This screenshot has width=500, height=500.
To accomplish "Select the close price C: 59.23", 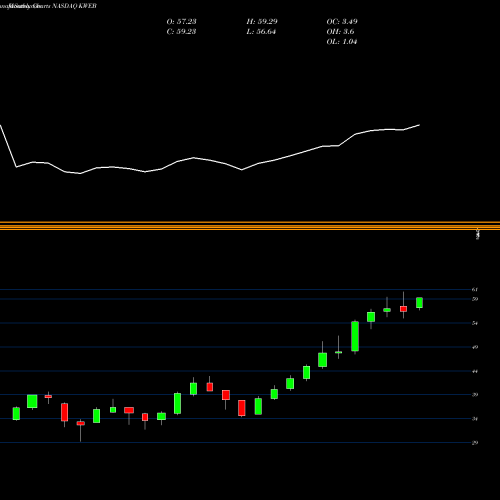I will click(181, 32).
